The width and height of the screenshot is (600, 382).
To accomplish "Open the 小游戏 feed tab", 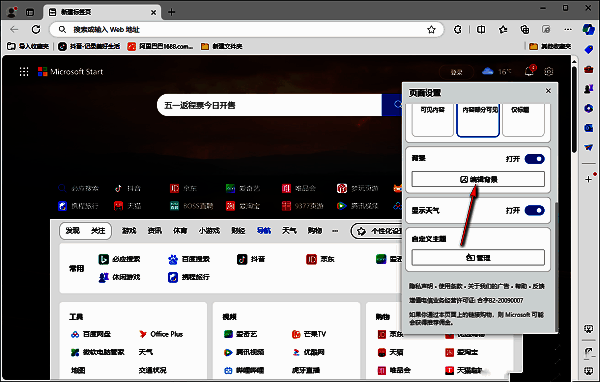I will point(209,231).
